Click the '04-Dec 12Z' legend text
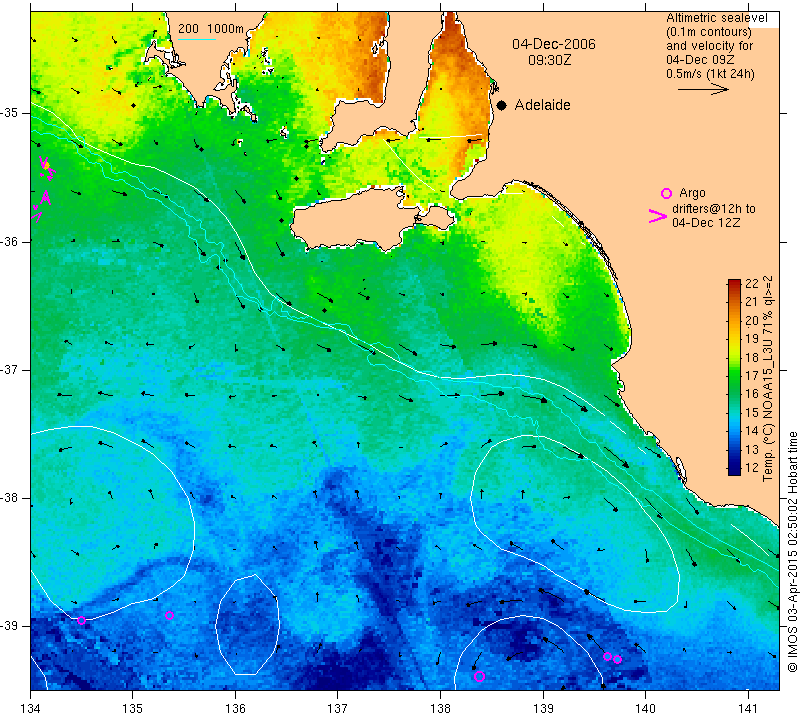Viewport: 800px width, 720px height. tap(706, 223)
